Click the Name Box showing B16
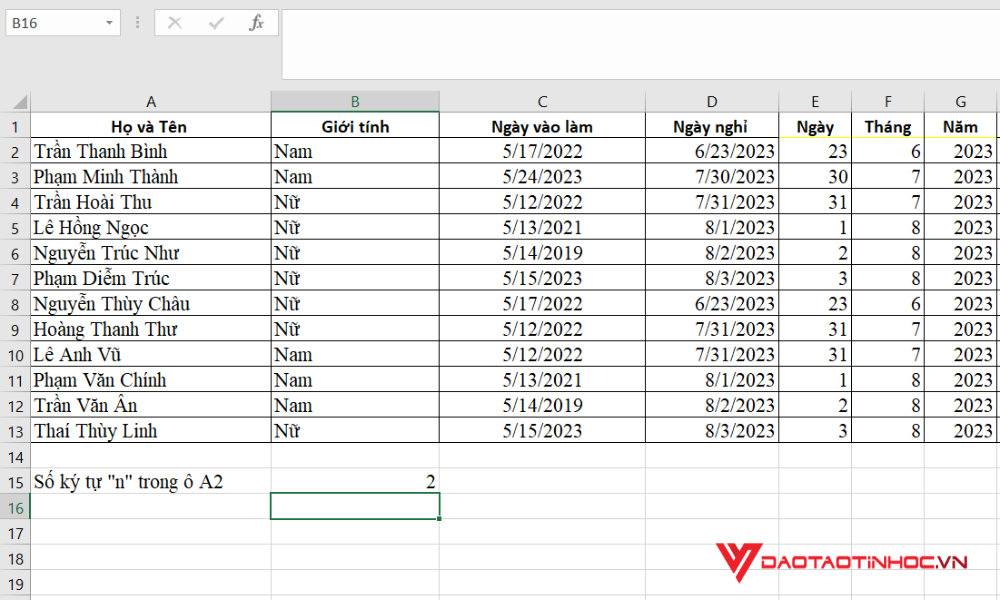 pos(55,24)
